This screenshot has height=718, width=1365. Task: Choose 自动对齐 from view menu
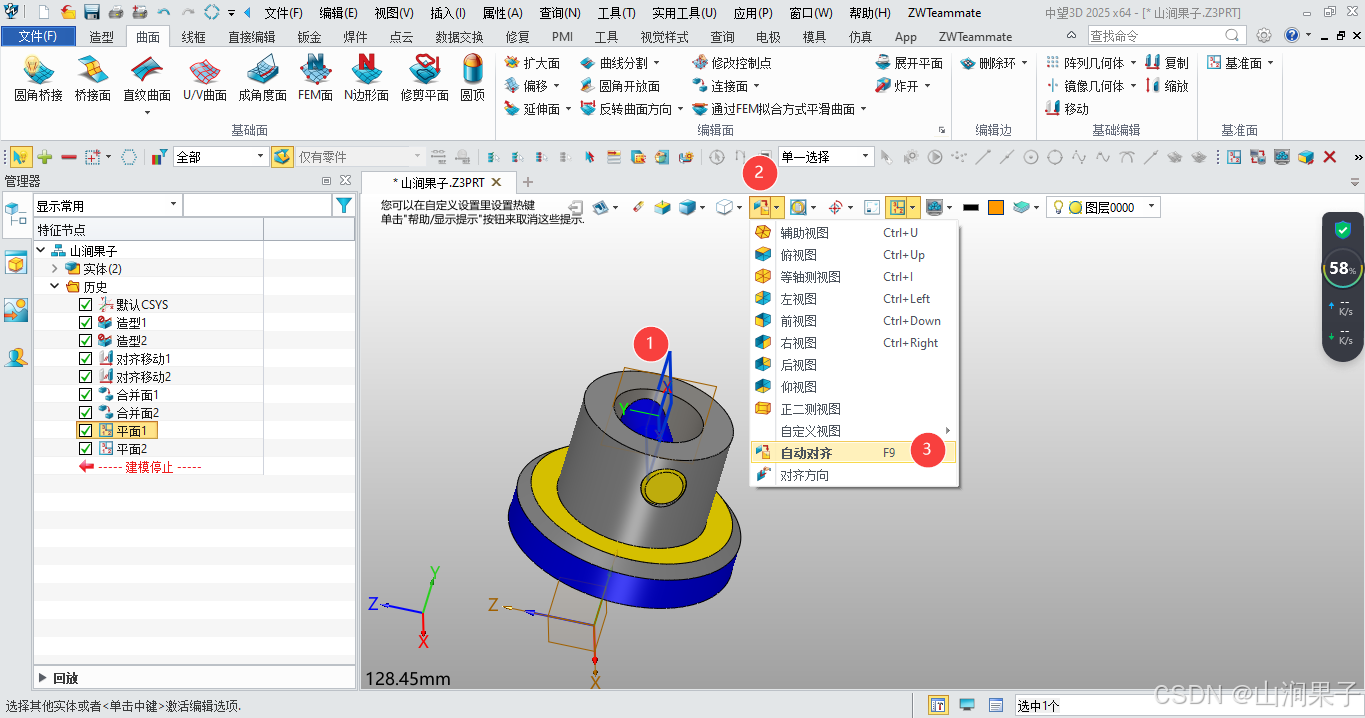(x=853, y=453)
